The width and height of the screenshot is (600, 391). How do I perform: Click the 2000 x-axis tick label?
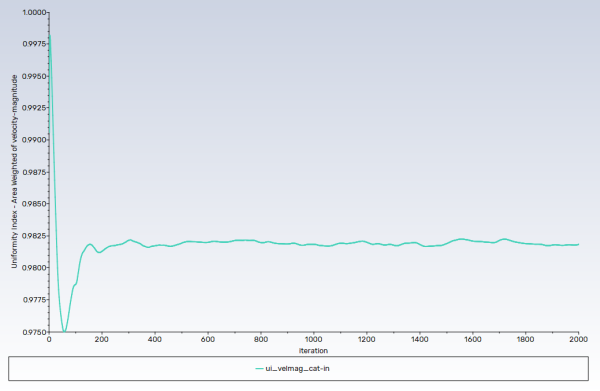pos(579,339)
